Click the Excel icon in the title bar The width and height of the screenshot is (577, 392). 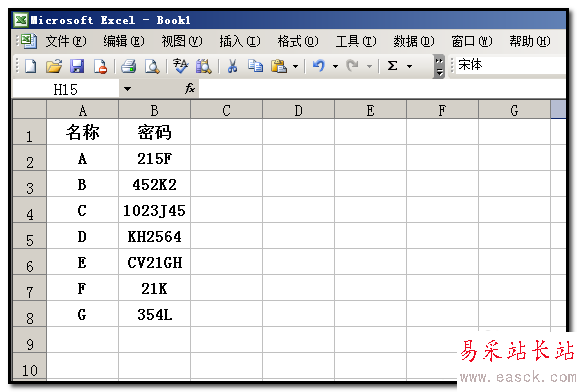point(21,20)
